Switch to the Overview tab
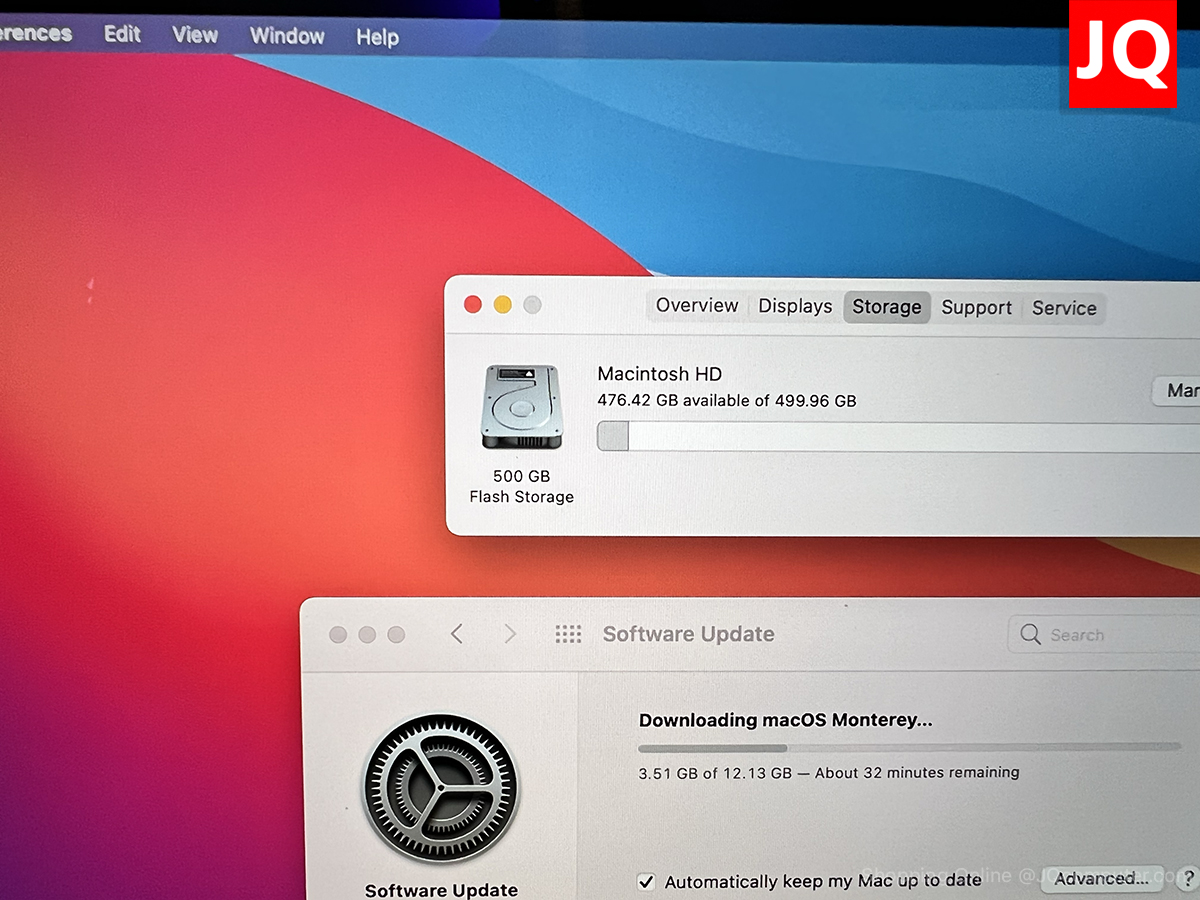This screenshot has width=1200, height=900. 697,306
